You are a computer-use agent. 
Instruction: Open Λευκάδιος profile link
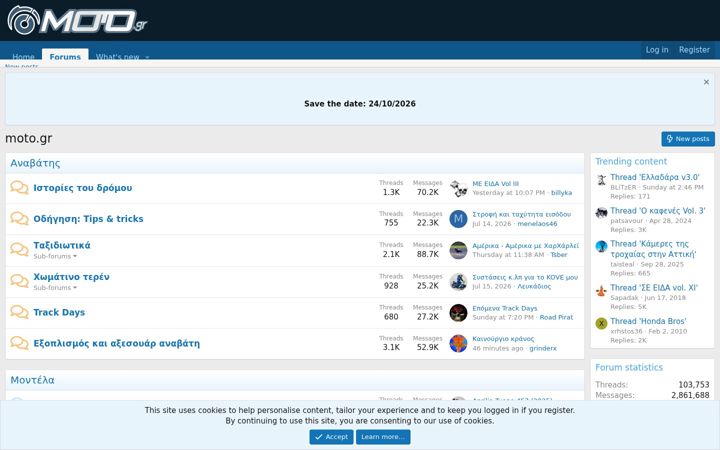[534, 286]
